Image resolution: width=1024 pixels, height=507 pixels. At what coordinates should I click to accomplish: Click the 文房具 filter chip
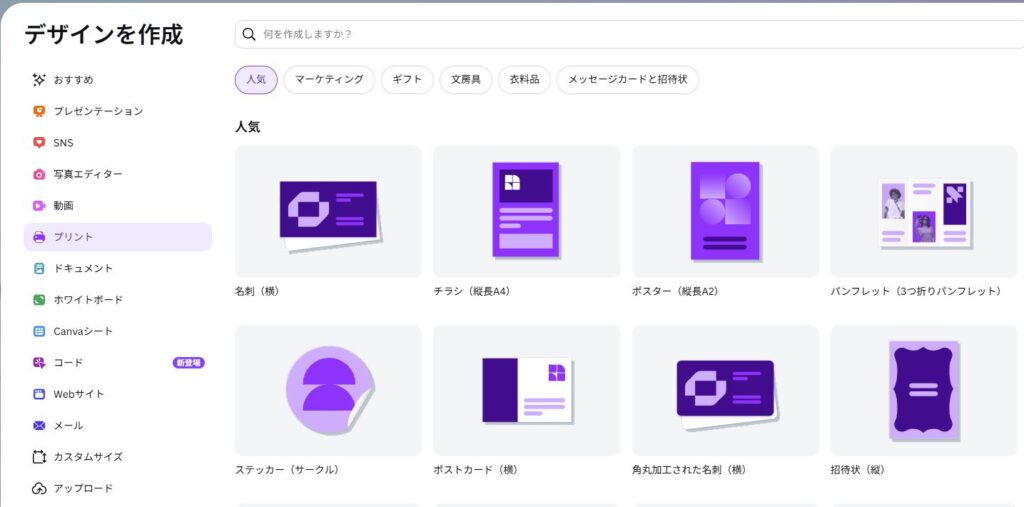[466, 80]
